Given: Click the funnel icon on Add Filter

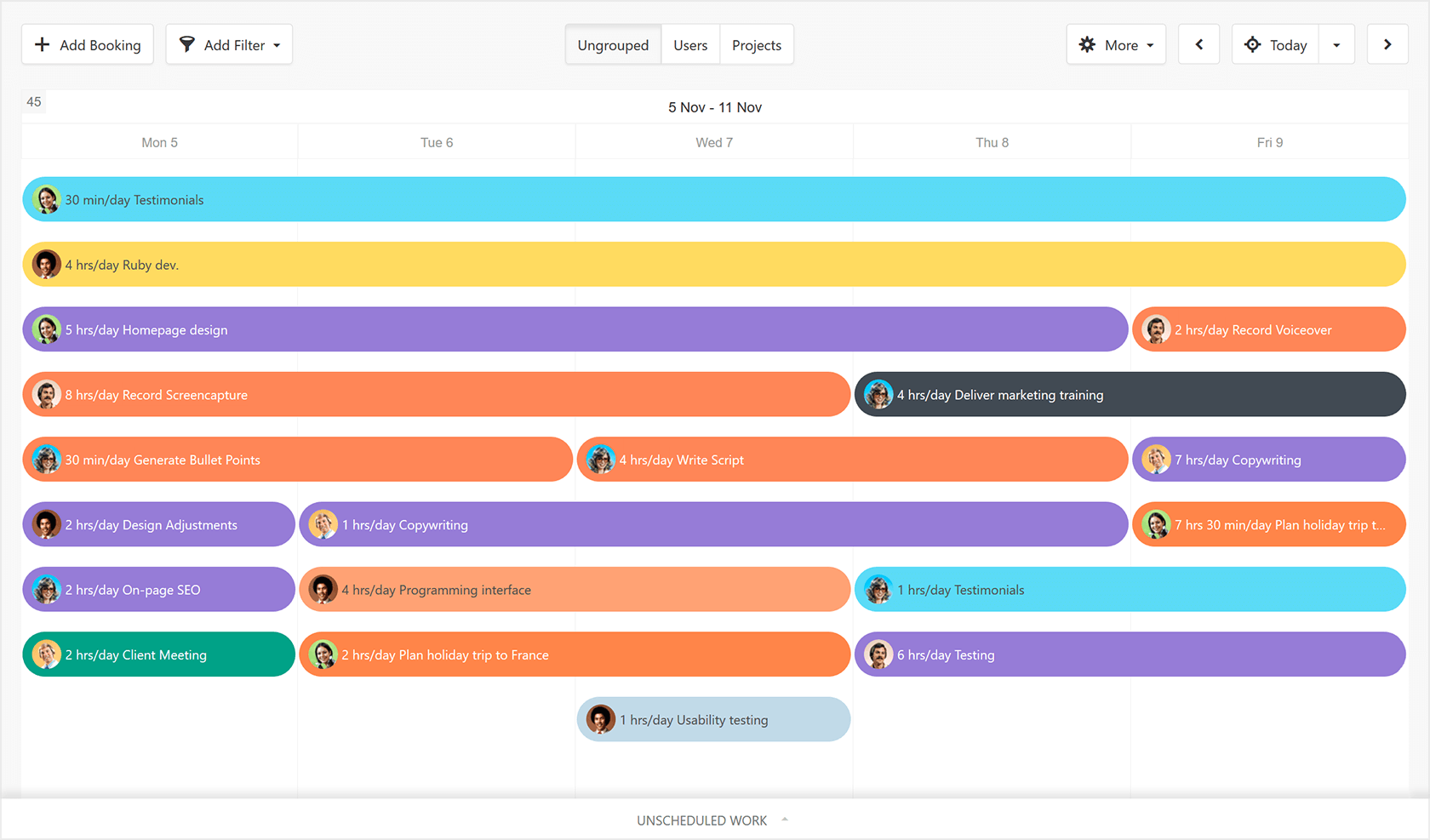Looking at the screenshot, I should point(188,44).
